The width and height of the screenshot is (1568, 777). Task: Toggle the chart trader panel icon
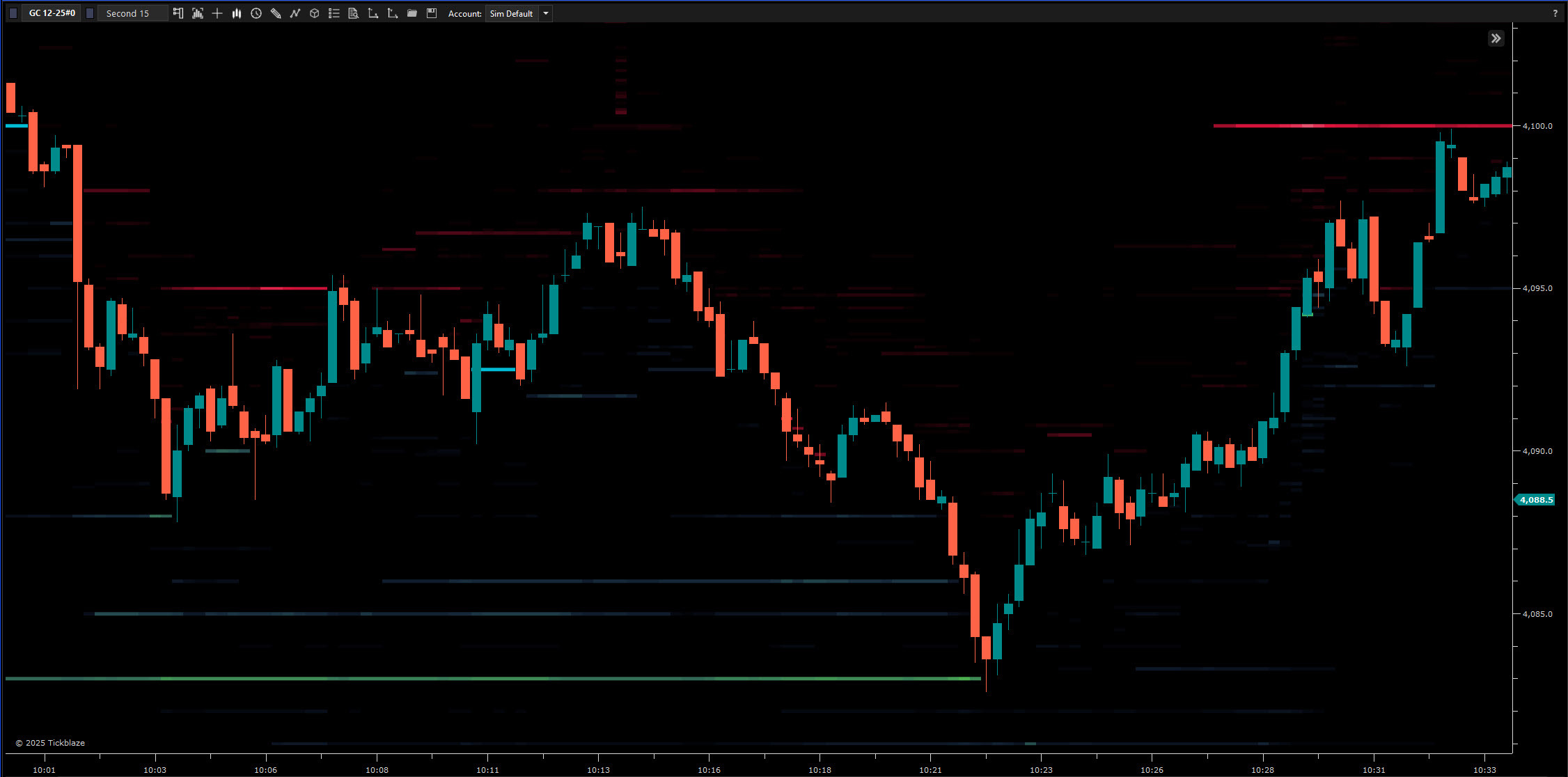(178, 13)
